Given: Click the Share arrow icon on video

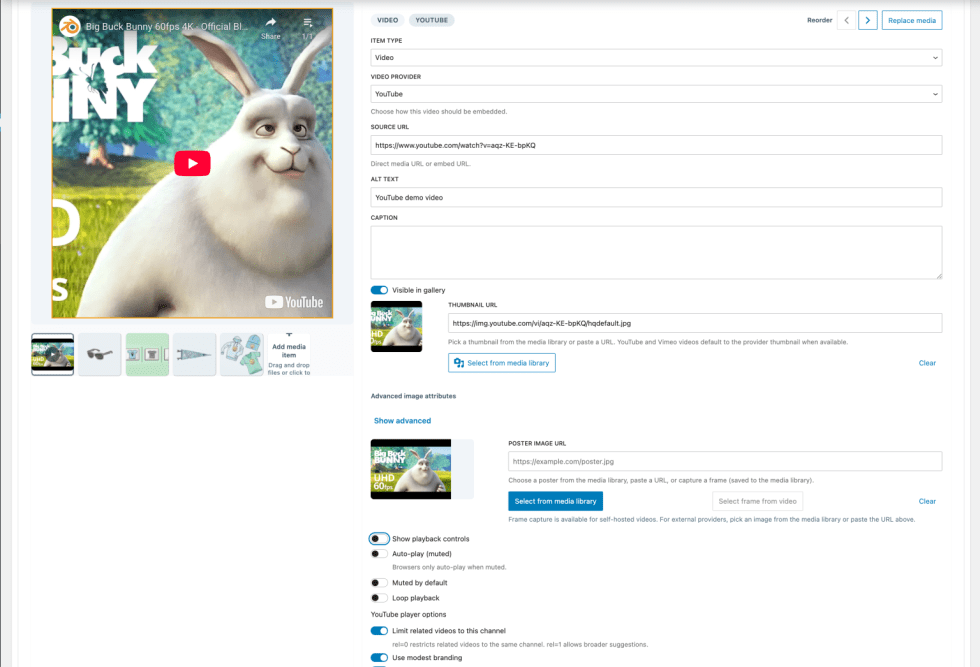Looking at the screenshot, I should (271, 23).
